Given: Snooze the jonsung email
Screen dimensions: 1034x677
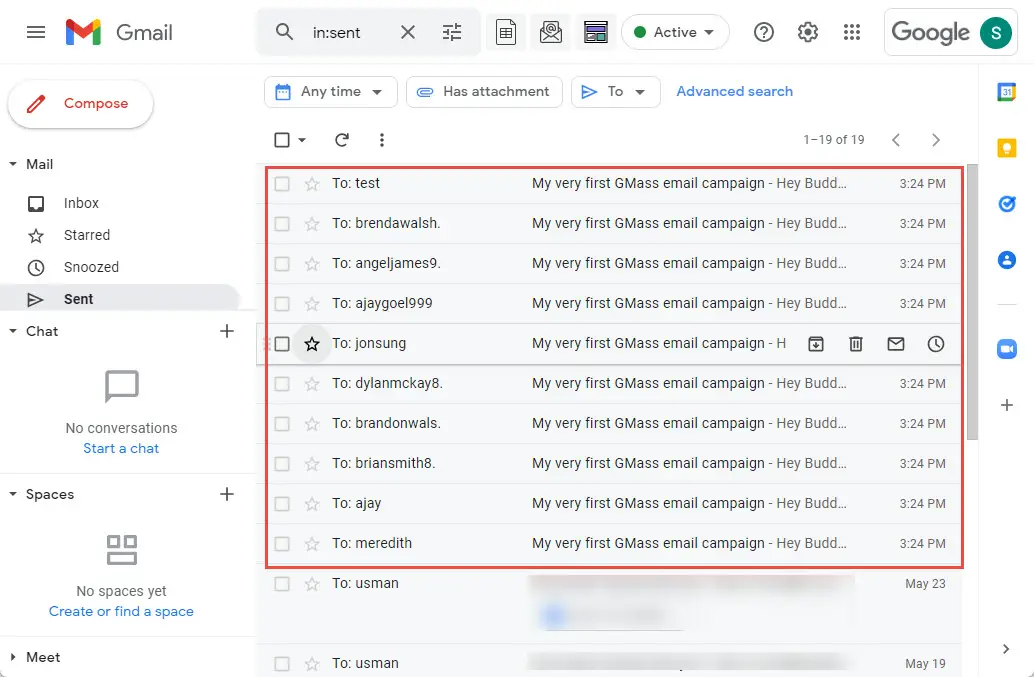Looking at the screenshot, I should coord(936,343).
